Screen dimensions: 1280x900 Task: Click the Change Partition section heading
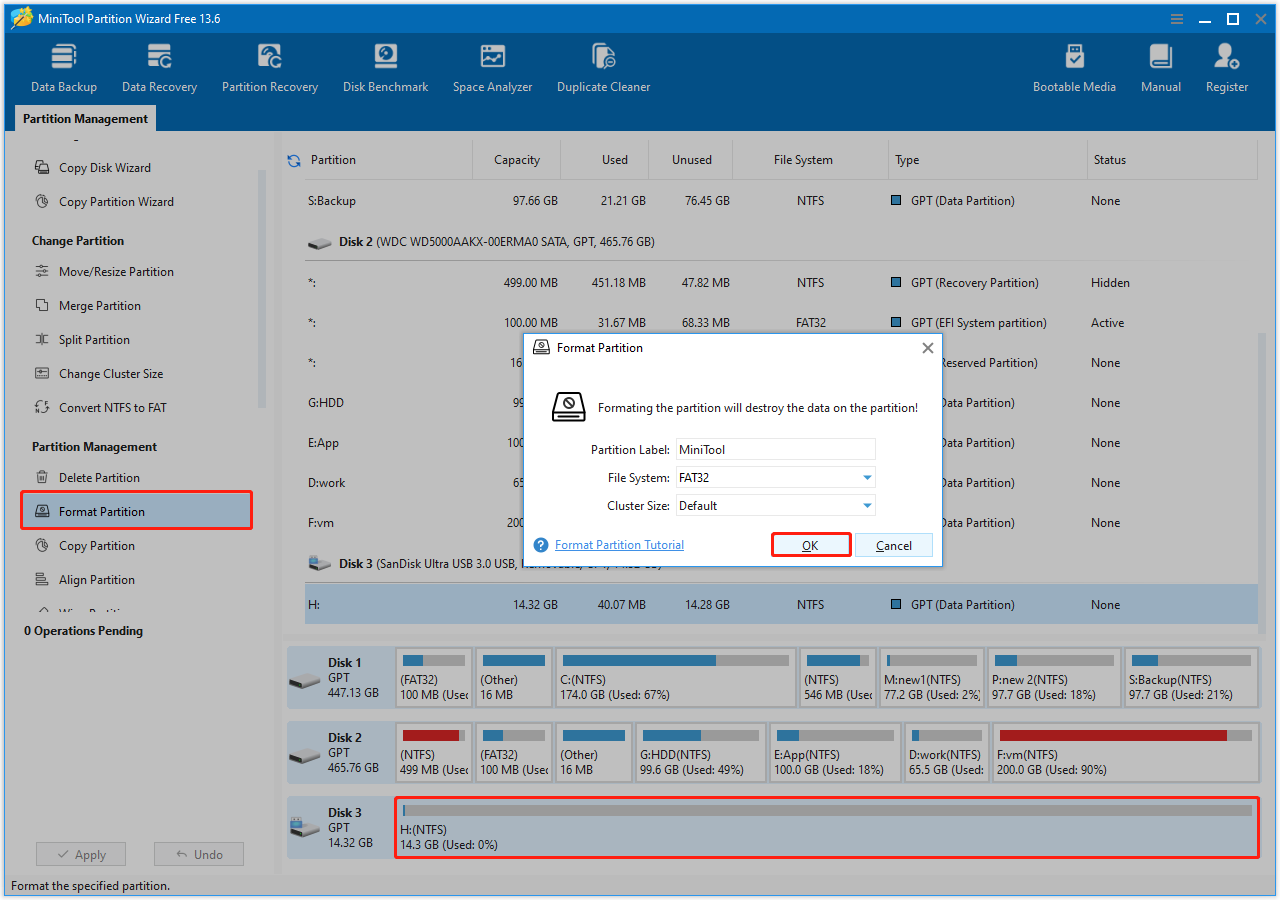(78, 241)
